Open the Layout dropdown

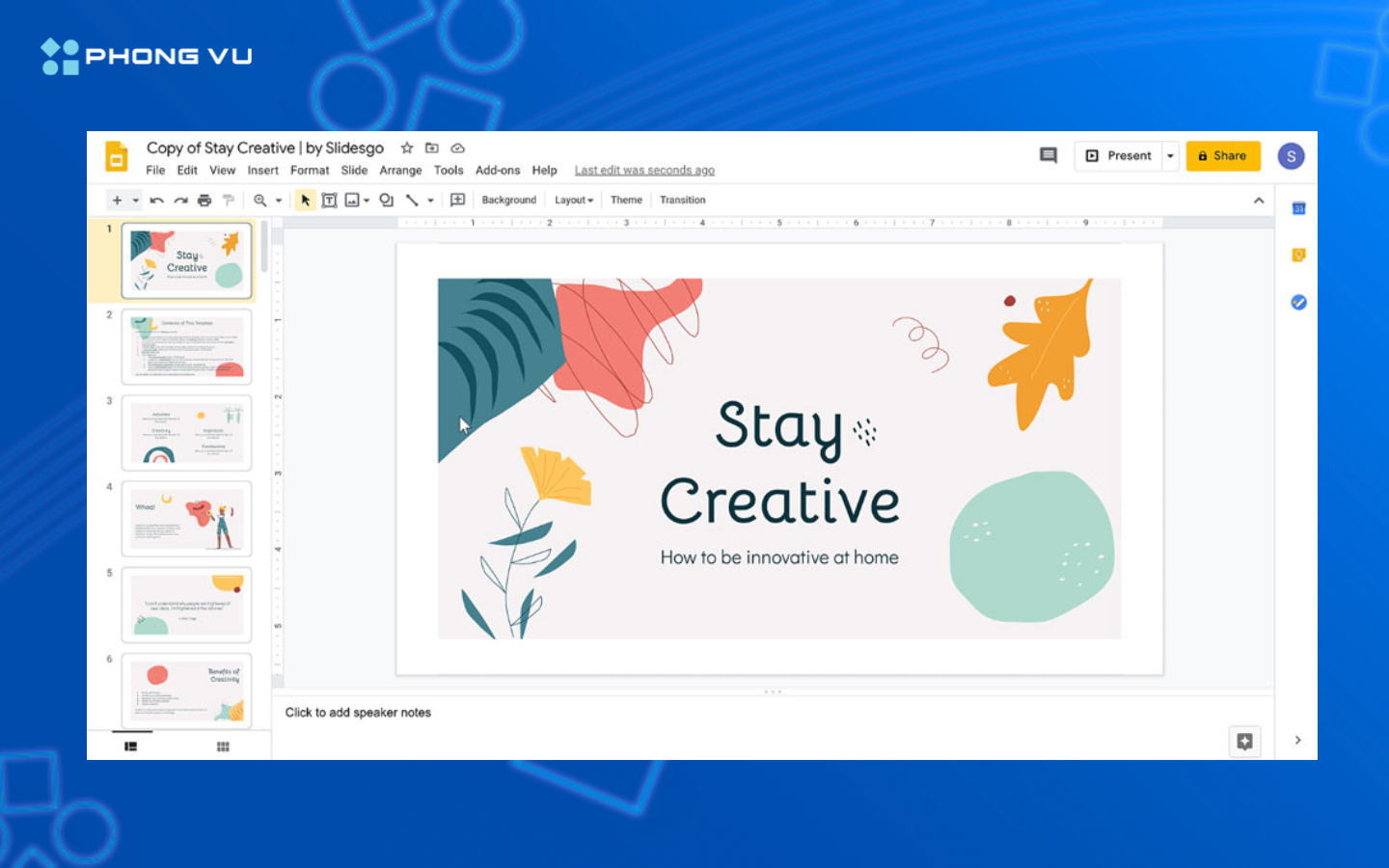(x=574, y=201)
